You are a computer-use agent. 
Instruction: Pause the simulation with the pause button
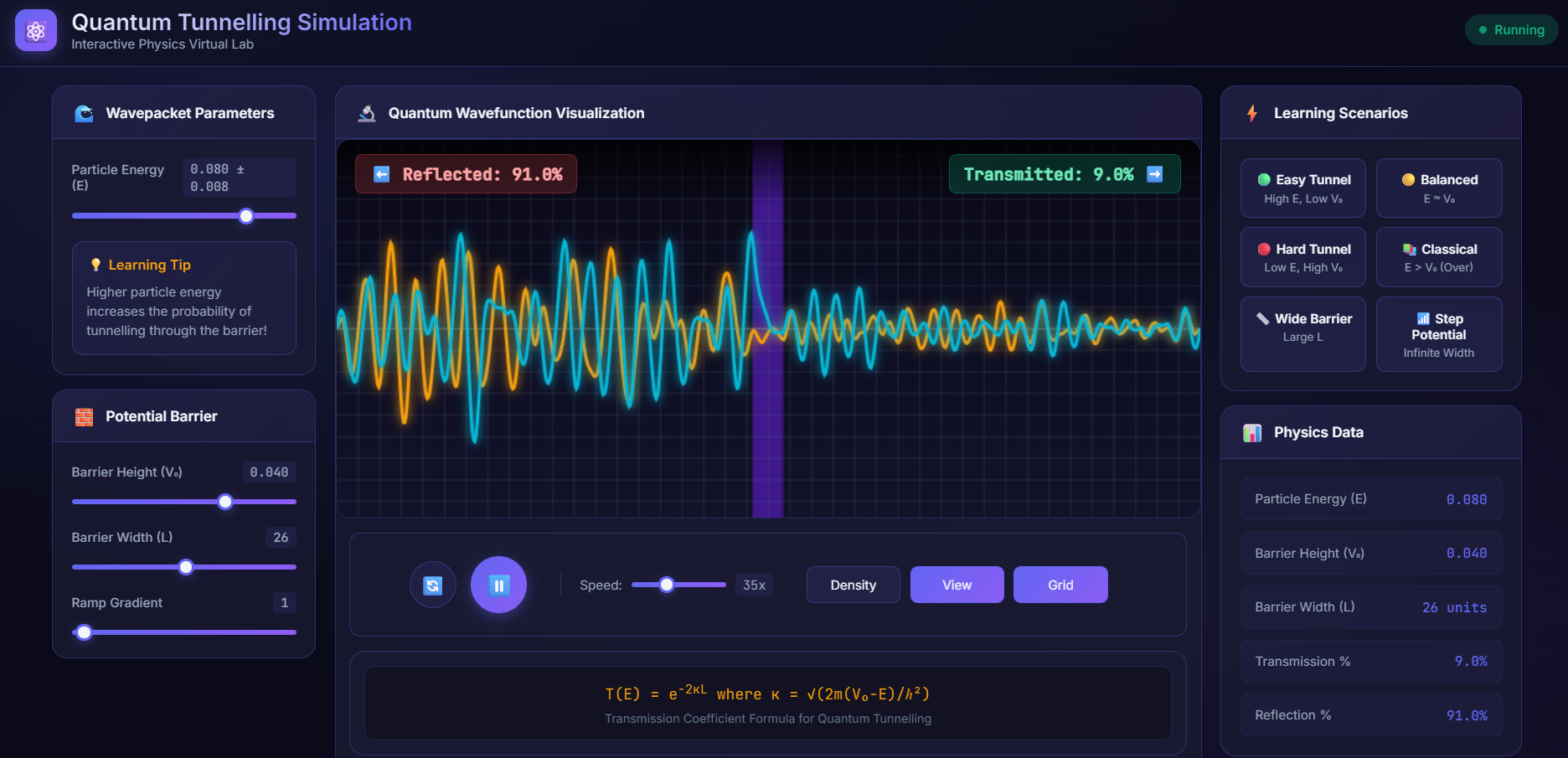pos(498,585)
